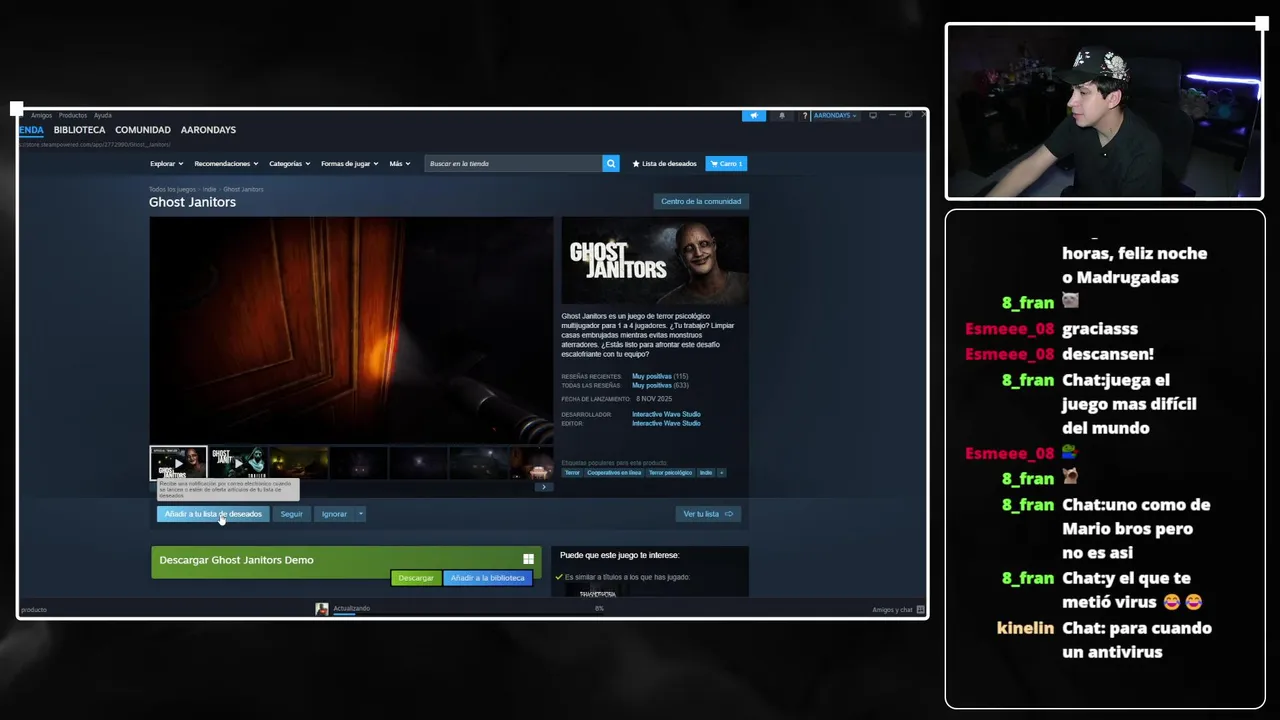
Task: Select the third thumbnail in the screenshot strip
Action: pyautogui.click(x=298, y=463)
